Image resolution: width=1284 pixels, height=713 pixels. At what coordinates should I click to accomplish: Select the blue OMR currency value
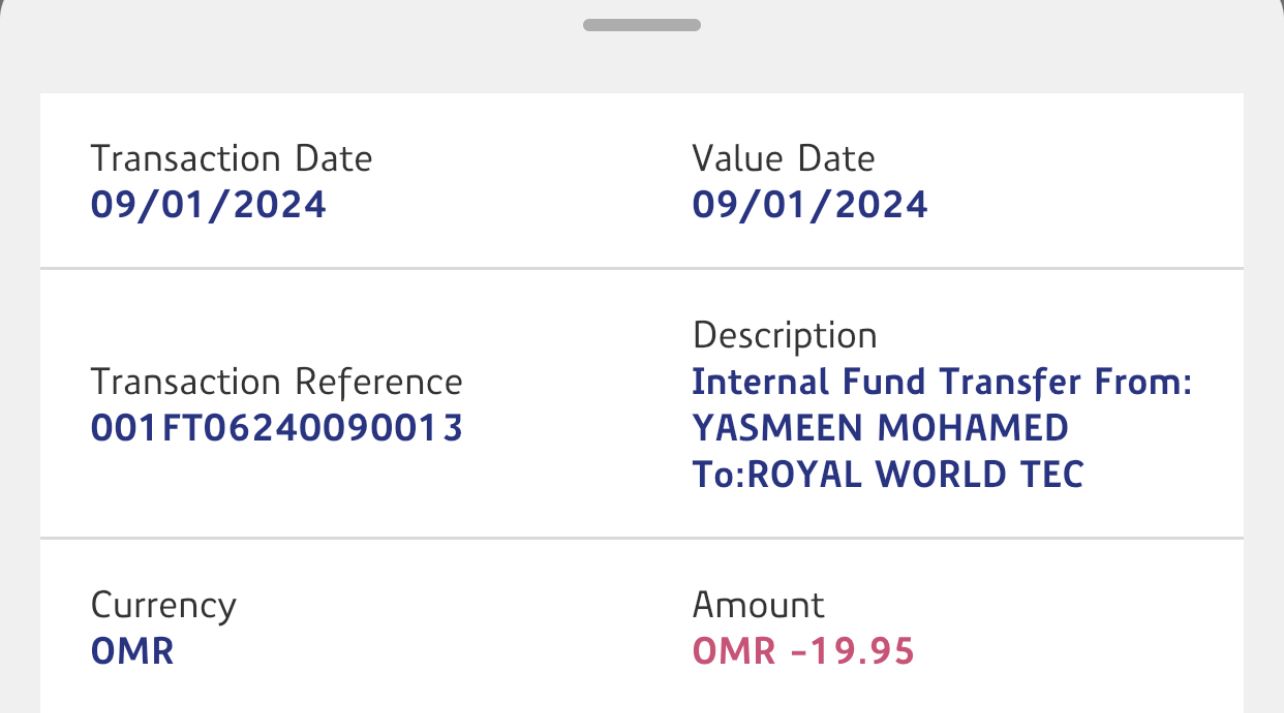[x=132, y=652]
